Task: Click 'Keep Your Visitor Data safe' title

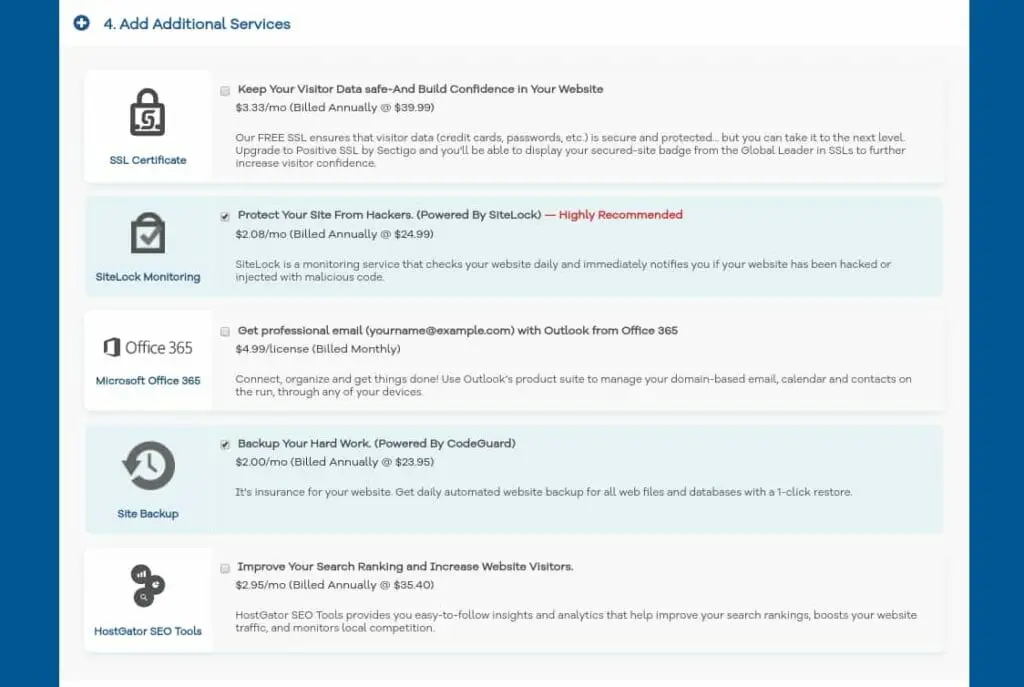Action: pyautogui.click(x=421, y=89)
